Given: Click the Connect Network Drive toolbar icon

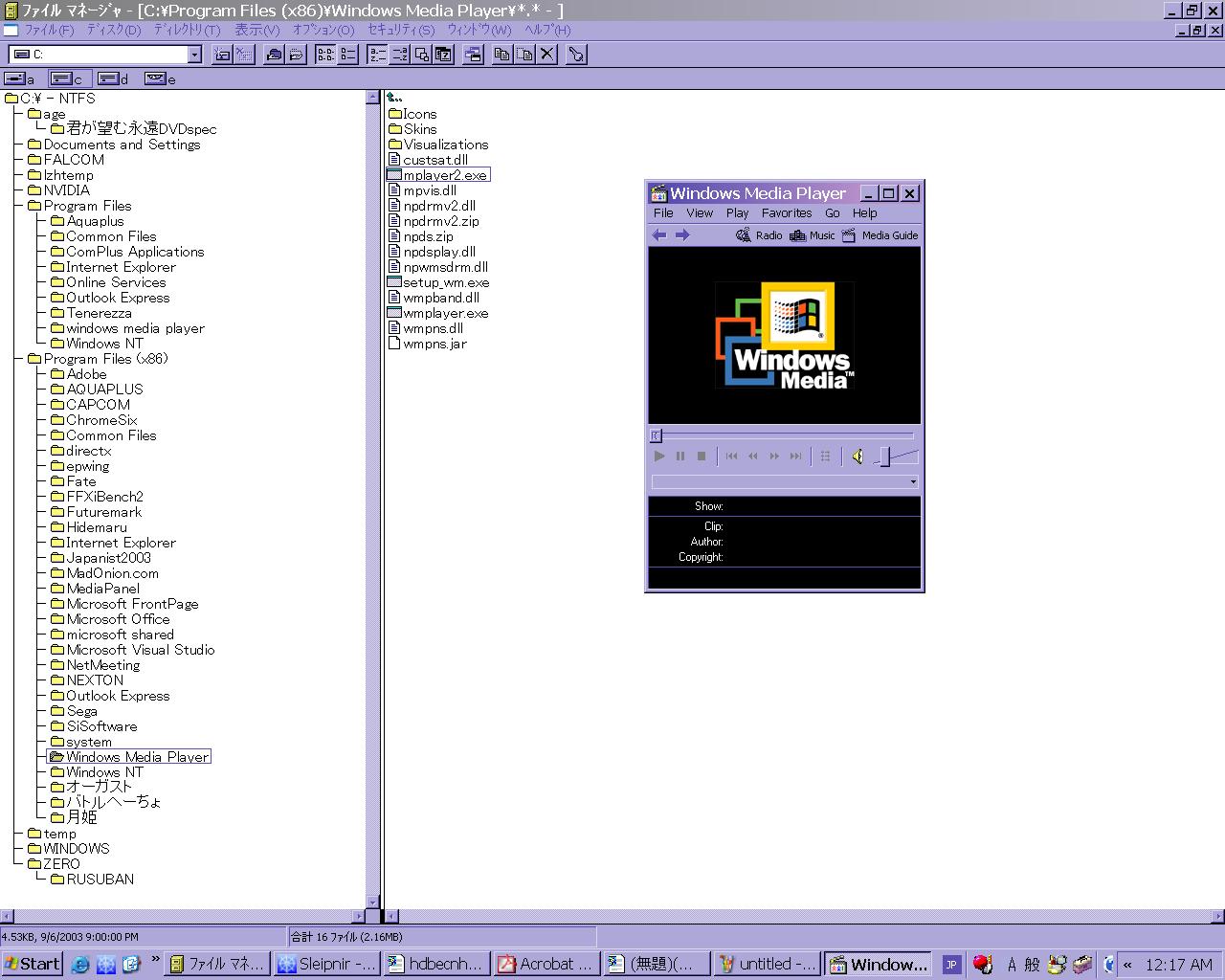Looking at the screenshot, I should [x=223, y=55].
